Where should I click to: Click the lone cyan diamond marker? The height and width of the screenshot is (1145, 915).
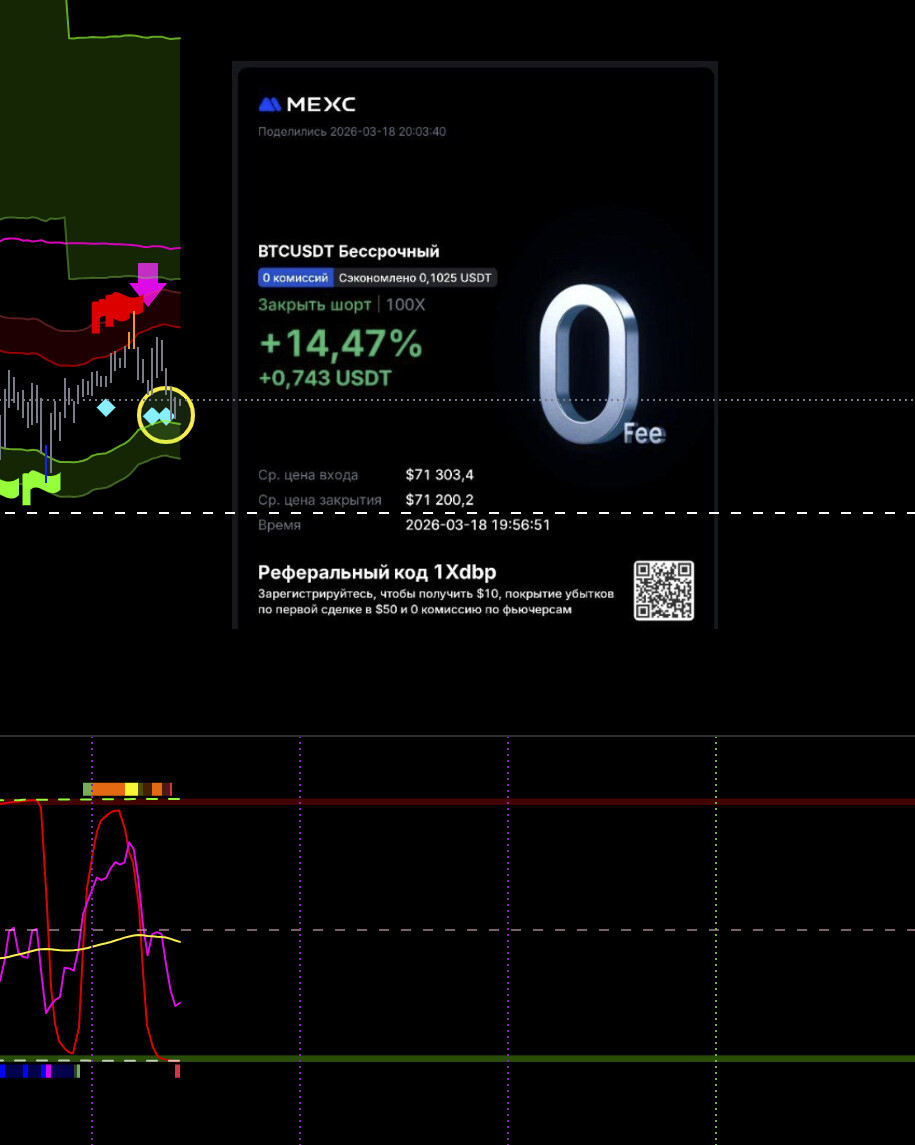tap(106, 407)
